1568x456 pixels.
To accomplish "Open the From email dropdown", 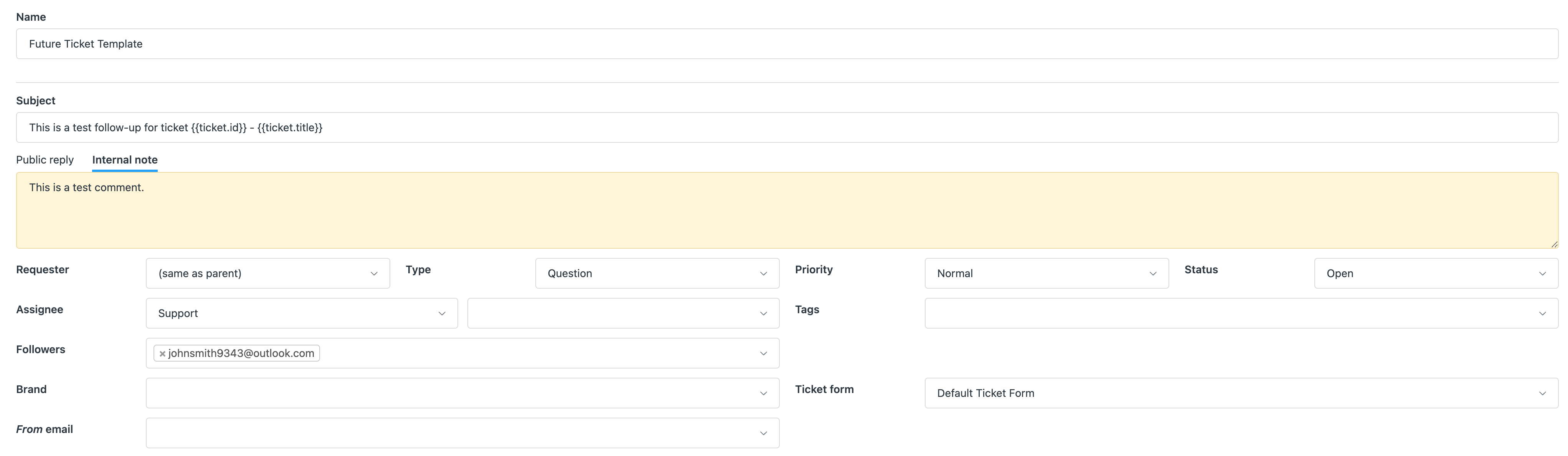I will click(462, 433).
